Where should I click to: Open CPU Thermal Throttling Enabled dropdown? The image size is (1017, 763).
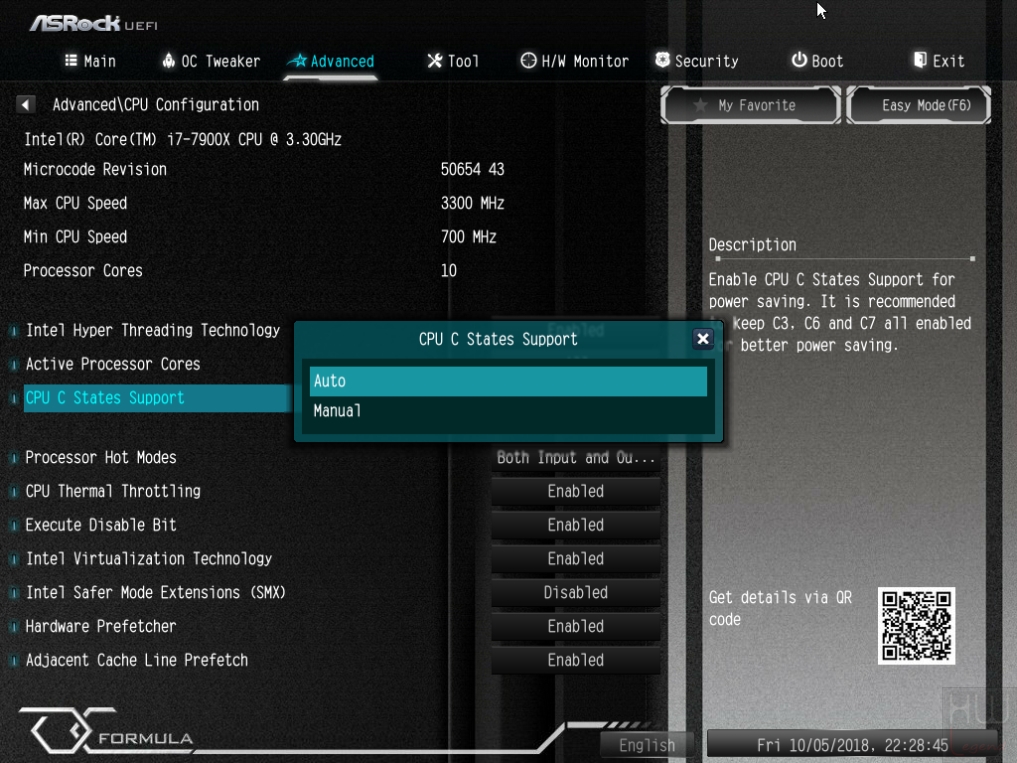pyautogui.click(x=575, y=491)
